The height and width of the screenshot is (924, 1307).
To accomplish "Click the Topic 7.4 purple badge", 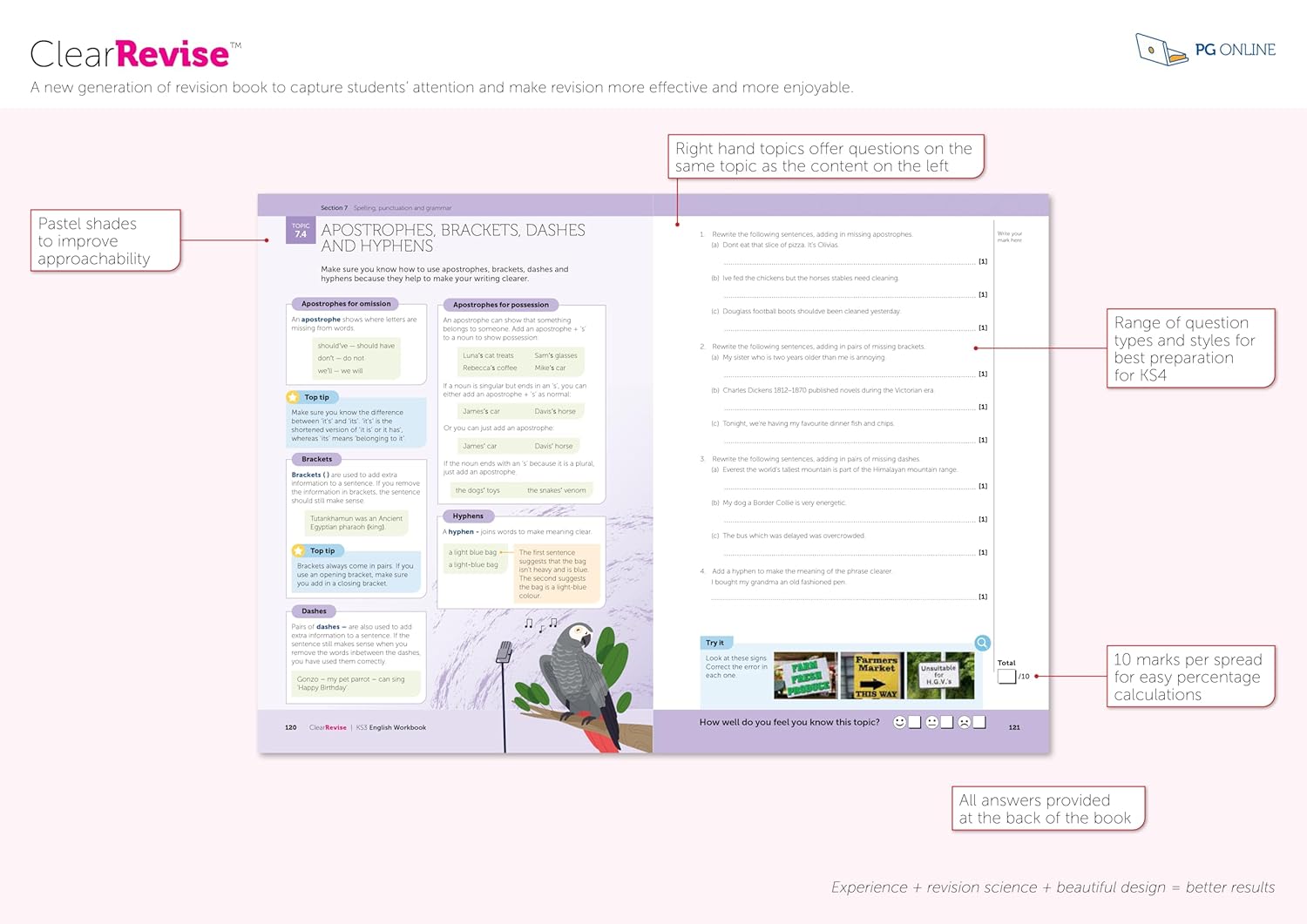I will pos(301,230).
